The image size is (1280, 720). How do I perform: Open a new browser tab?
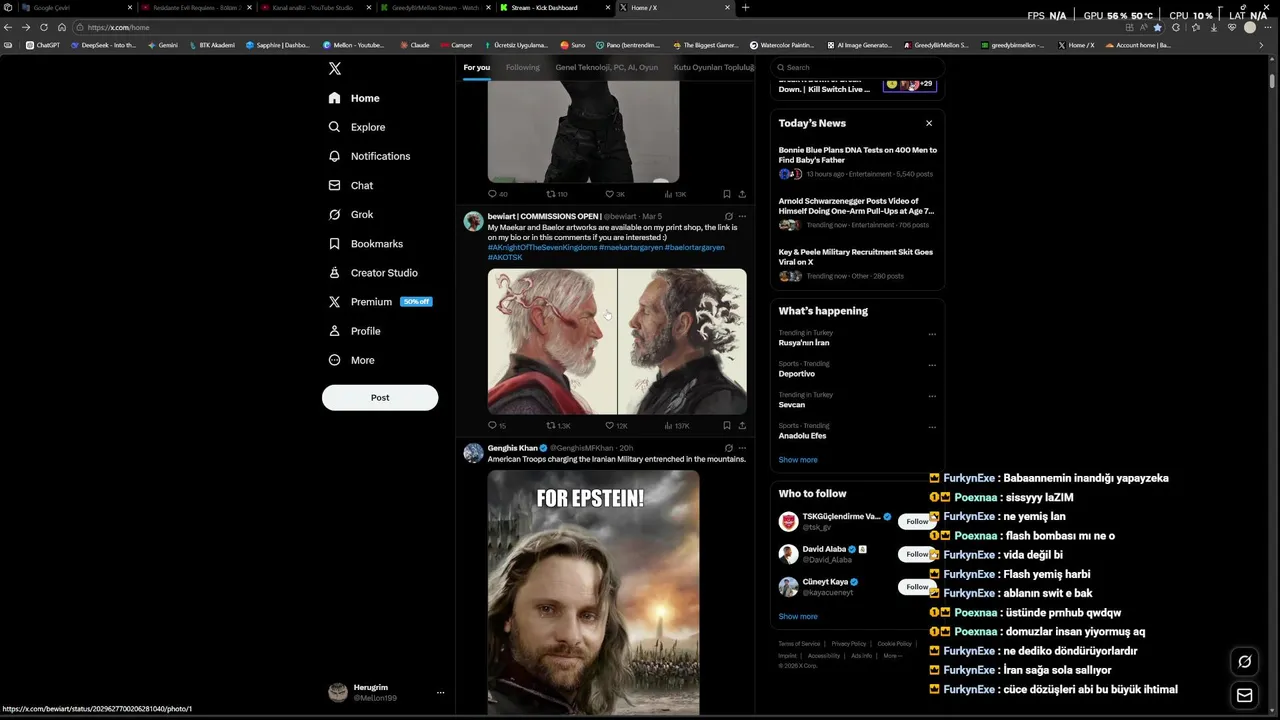pos(745,7)
